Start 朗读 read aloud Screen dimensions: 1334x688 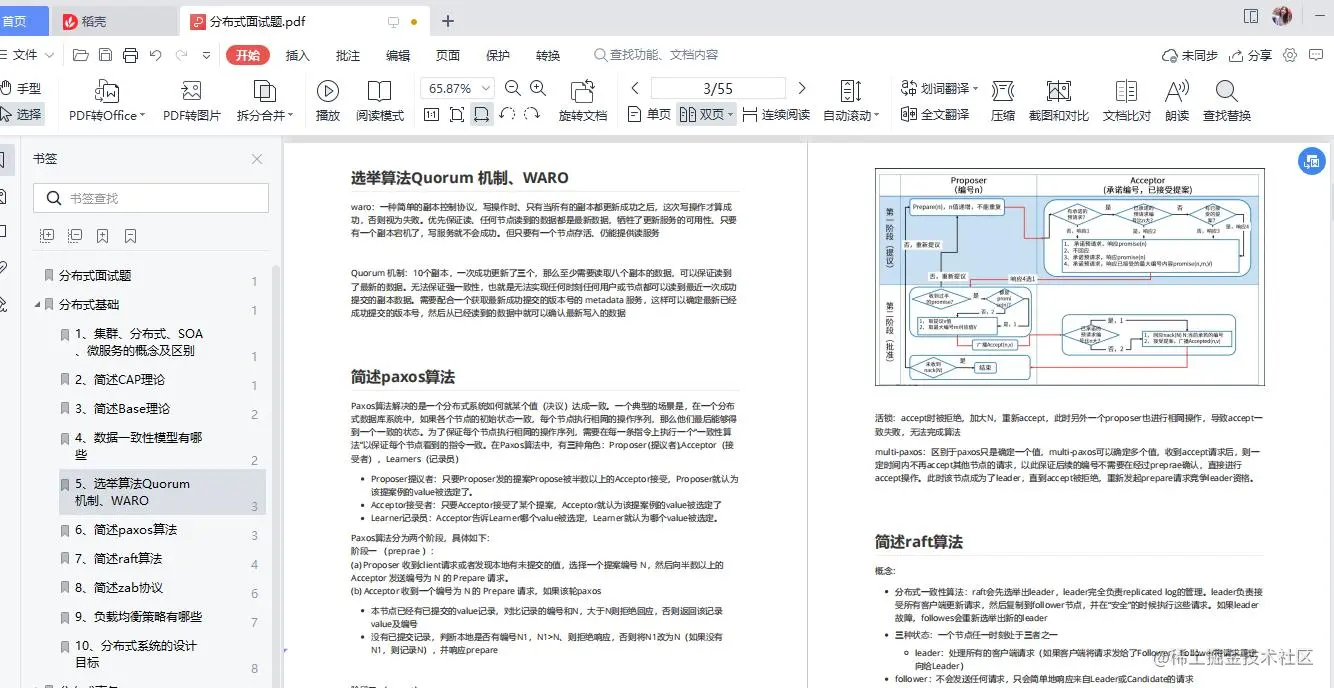point(1177,101)
